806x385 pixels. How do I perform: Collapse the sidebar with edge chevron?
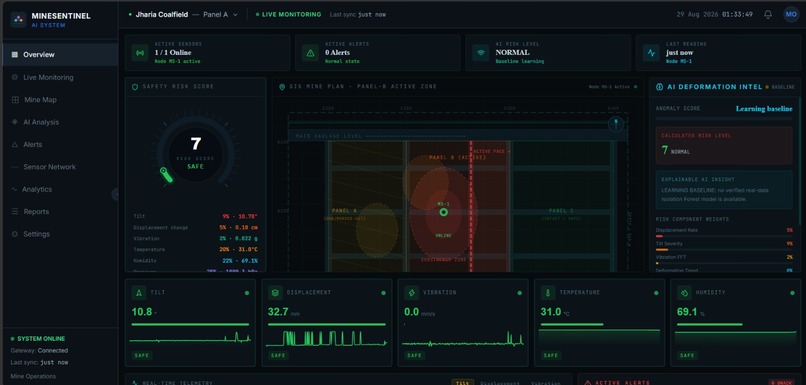(x=116, y=194)
